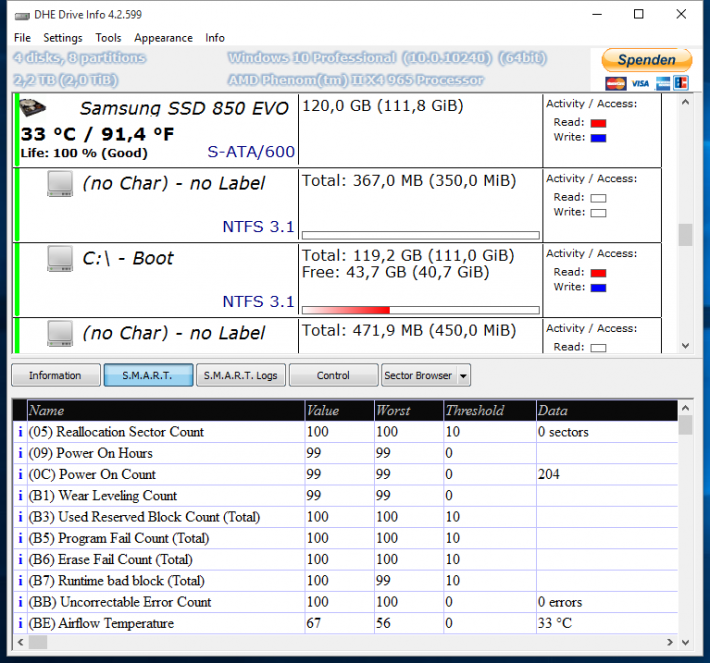Click the Name column header
This screenshot has width=710, height=663.
[166, 411]
